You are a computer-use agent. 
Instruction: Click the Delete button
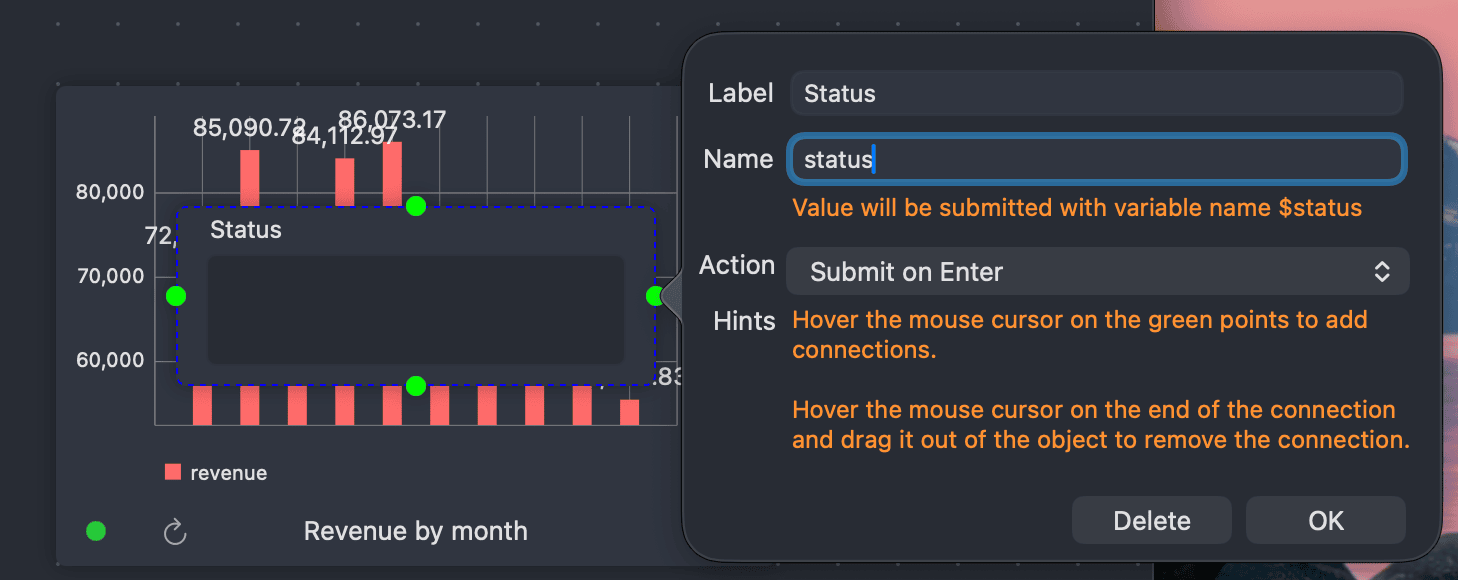1152,521
